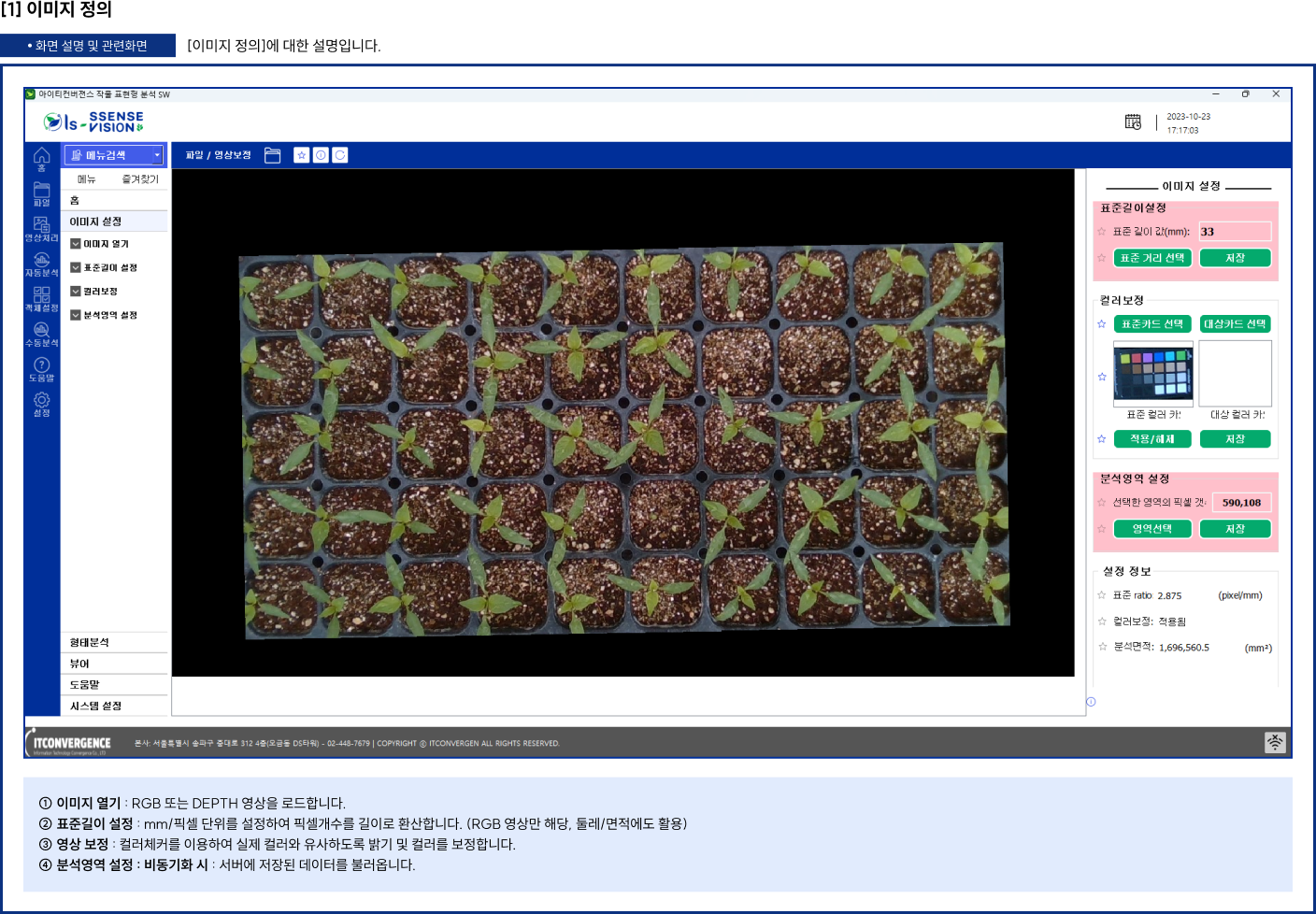This screenshot has height=914, width=1316.
Task: Switch to the 즐겨찾기 tab
Action: click(x=140, y=179)
